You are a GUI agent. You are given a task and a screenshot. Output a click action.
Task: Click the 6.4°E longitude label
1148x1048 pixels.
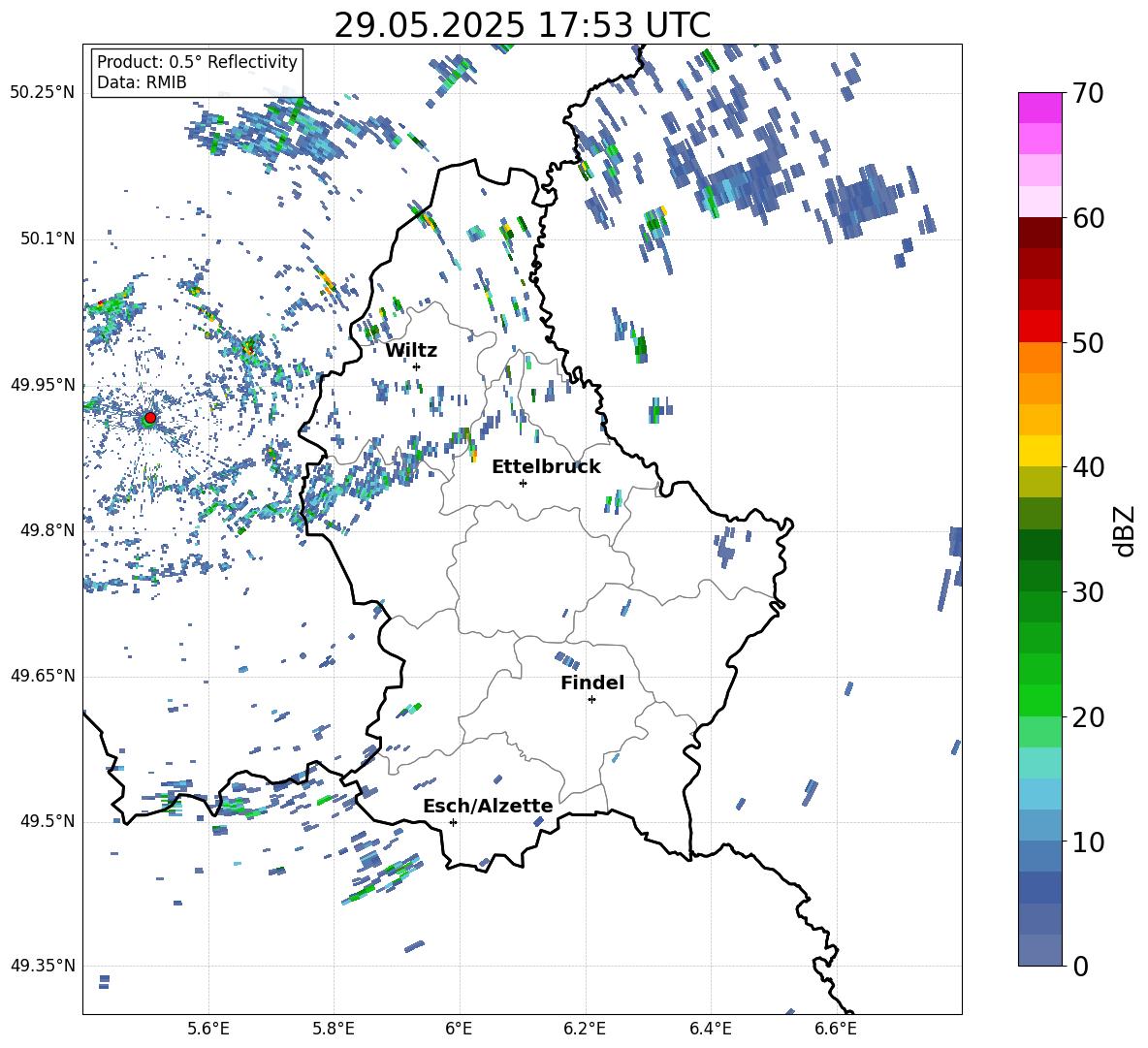[x=710, y=1030]
